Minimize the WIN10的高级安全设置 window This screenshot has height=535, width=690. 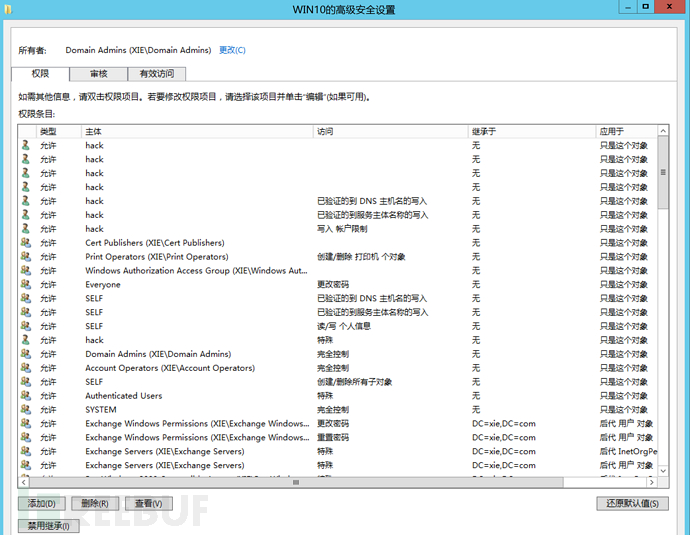628,7
